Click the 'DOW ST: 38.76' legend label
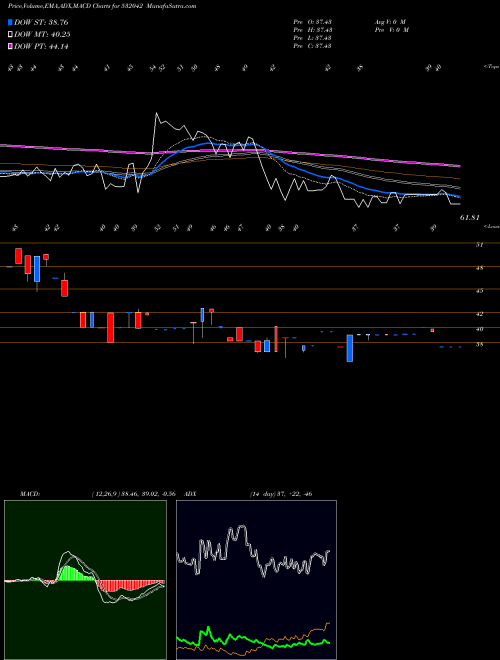The image size is (500, 660). pos(41,22)
